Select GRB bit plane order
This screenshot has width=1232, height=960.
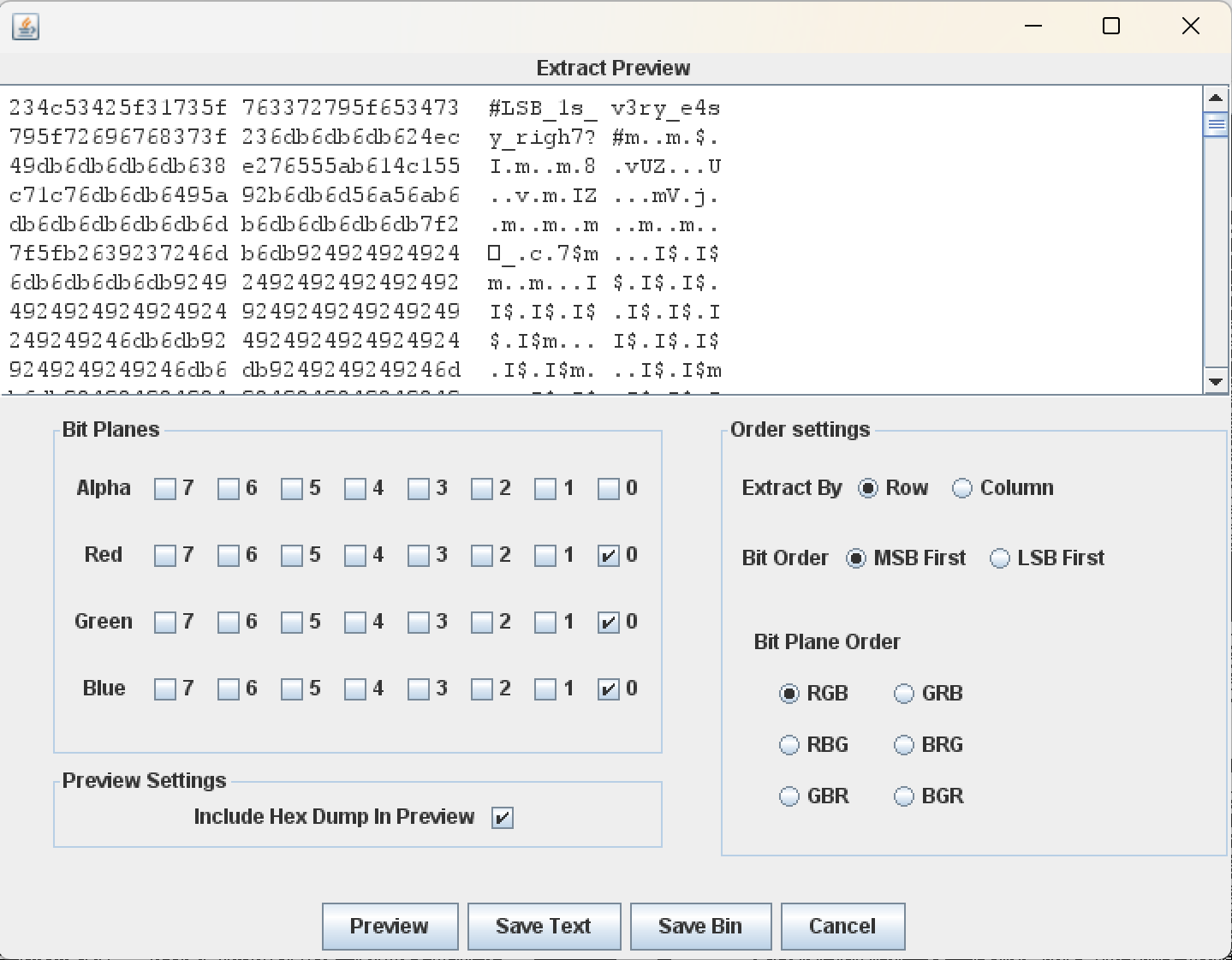coord(904,694)
